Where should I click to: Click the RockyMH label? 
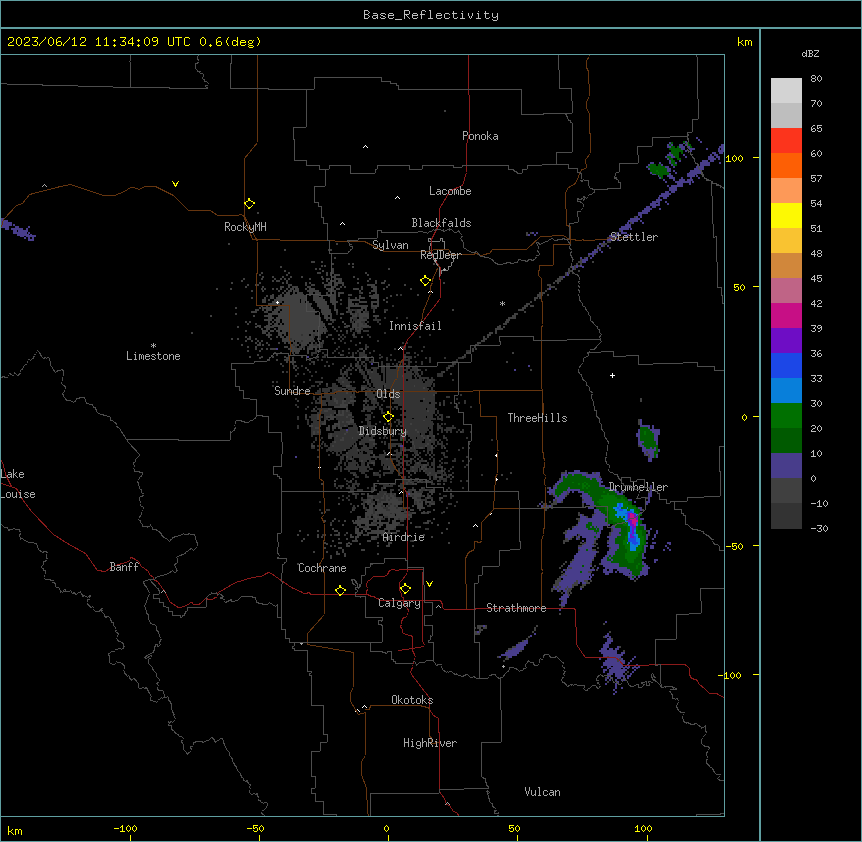(x=245, y=227)
